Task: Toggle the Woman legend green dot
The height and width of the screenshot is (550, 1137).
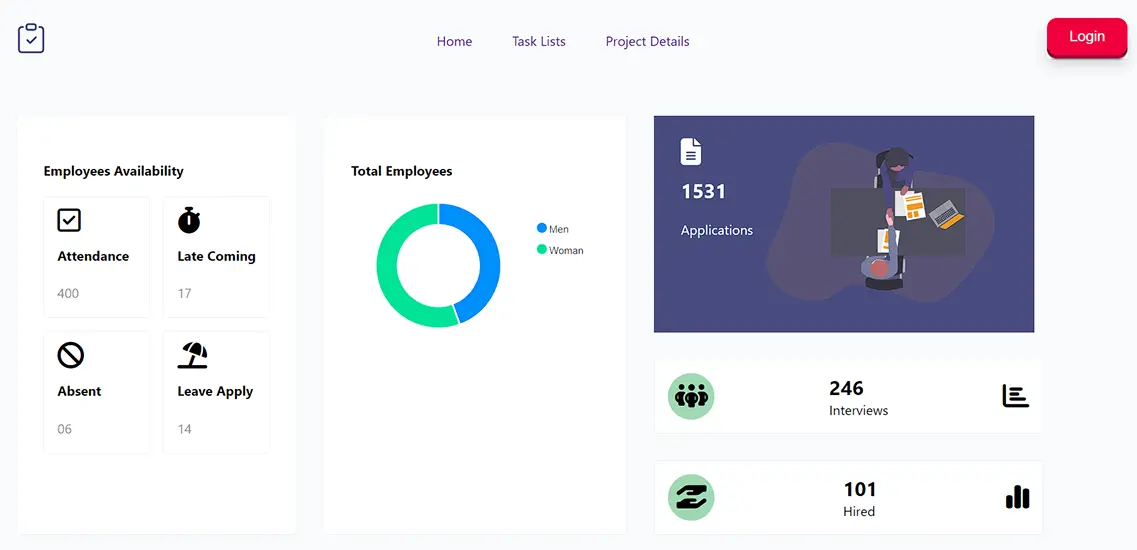Action: [x=541, y=250]
